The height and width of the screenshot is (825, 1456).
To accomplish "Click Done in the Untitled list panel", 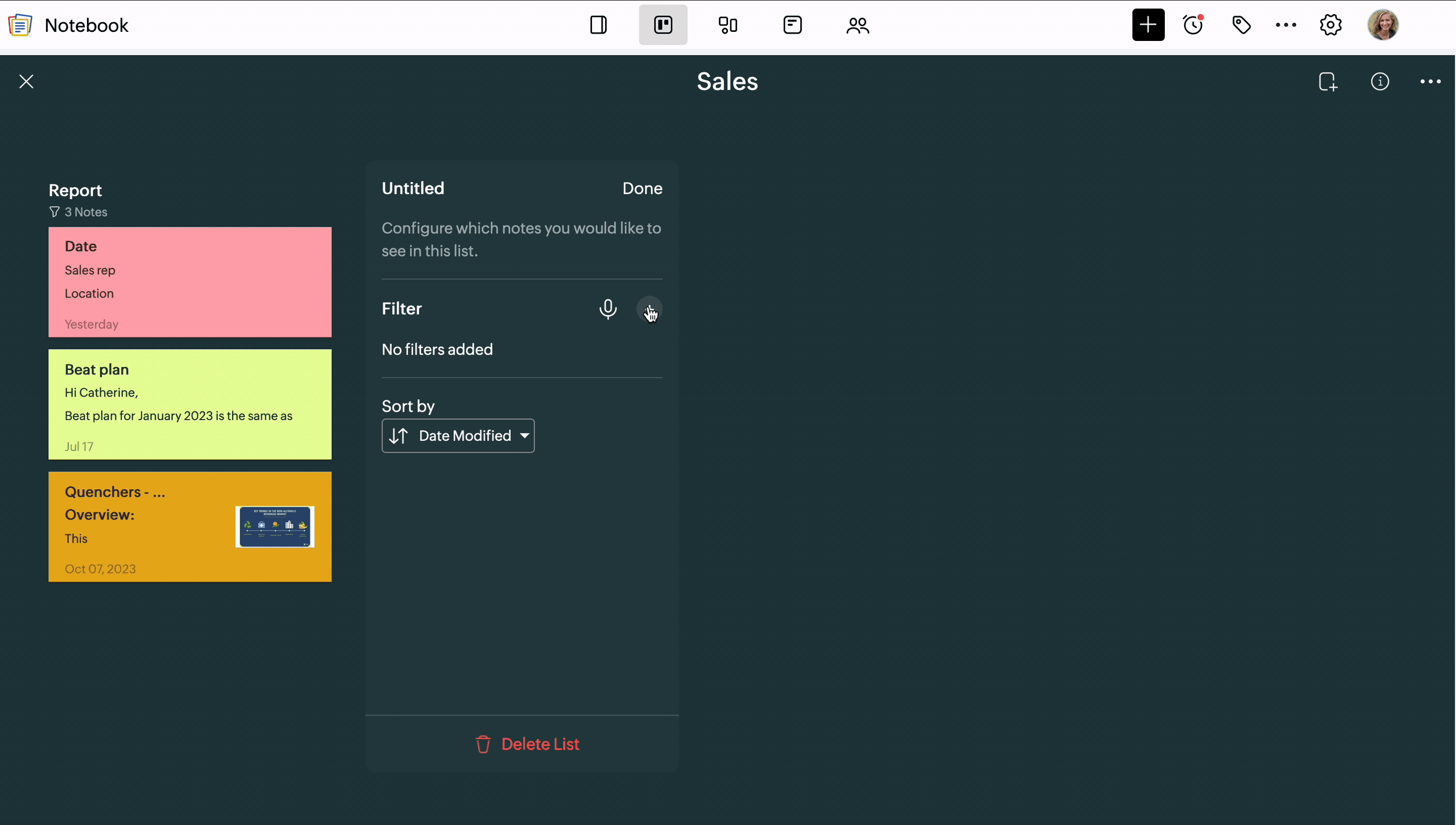I will (642, 188).
